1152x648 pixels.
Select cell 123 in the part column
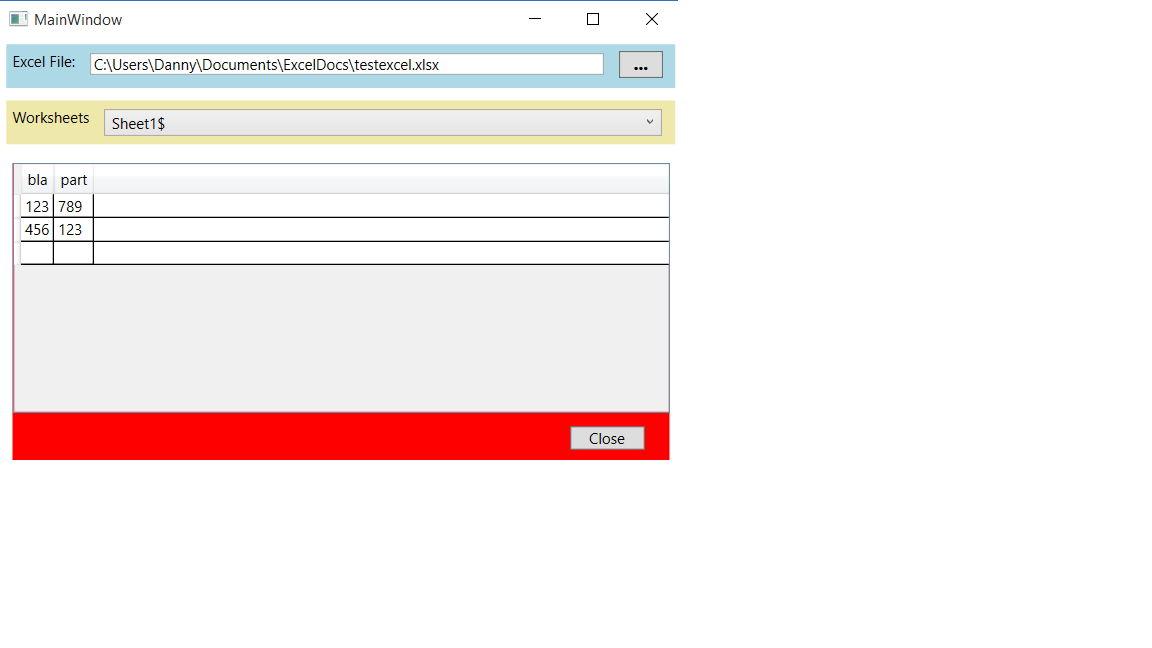(x=73, y=230)
